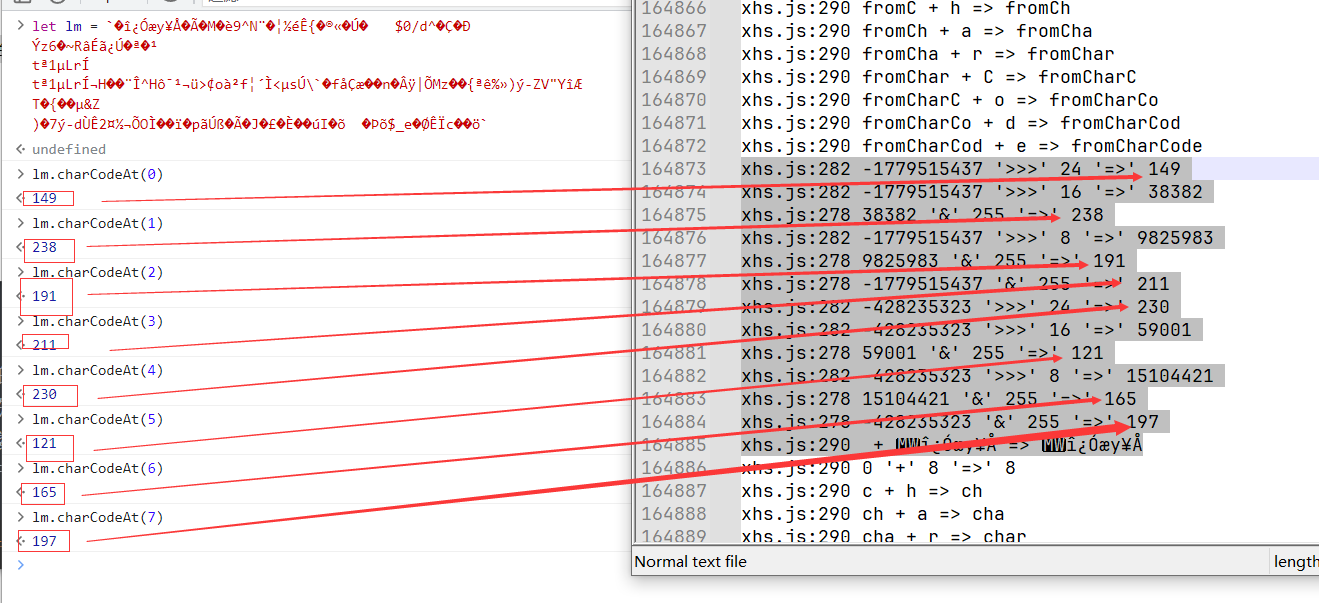Select the 'lm.charCodeAt(2)' console command

[x=97, y=272]
